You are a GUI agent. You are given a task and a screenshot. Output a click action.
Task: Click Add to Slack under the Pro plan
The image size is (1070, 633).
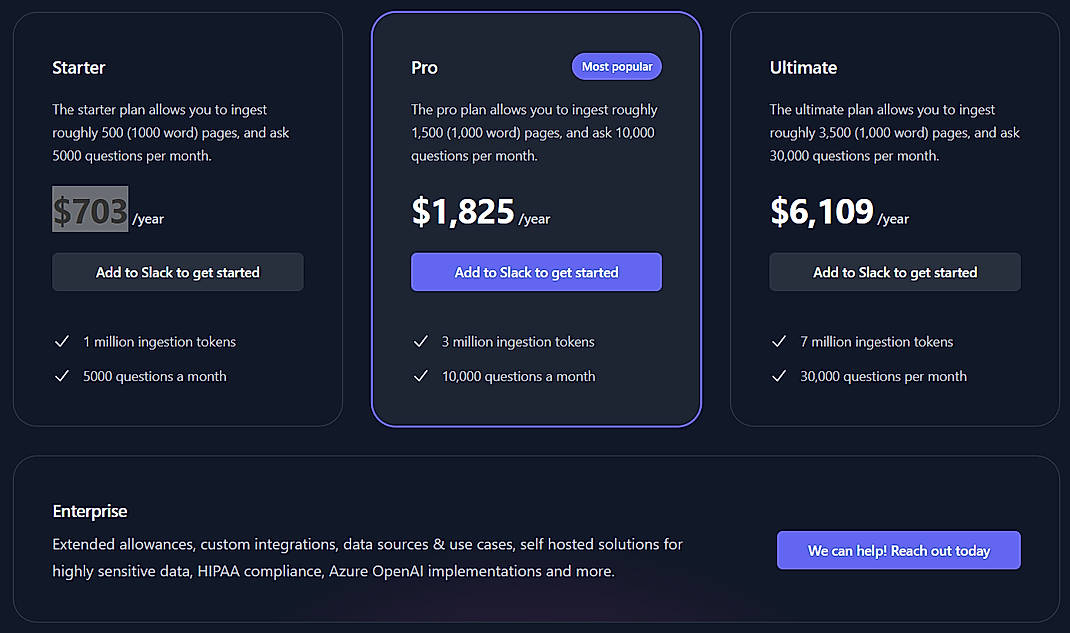[536, 271]
